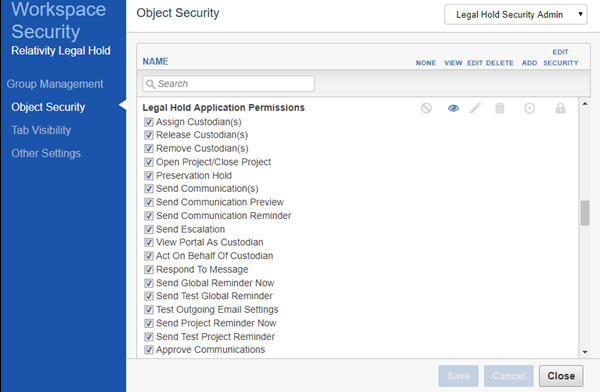
Task: Uncheck Send Global Reminder Now
Action: pyautogui.click(x=148, y=283)
